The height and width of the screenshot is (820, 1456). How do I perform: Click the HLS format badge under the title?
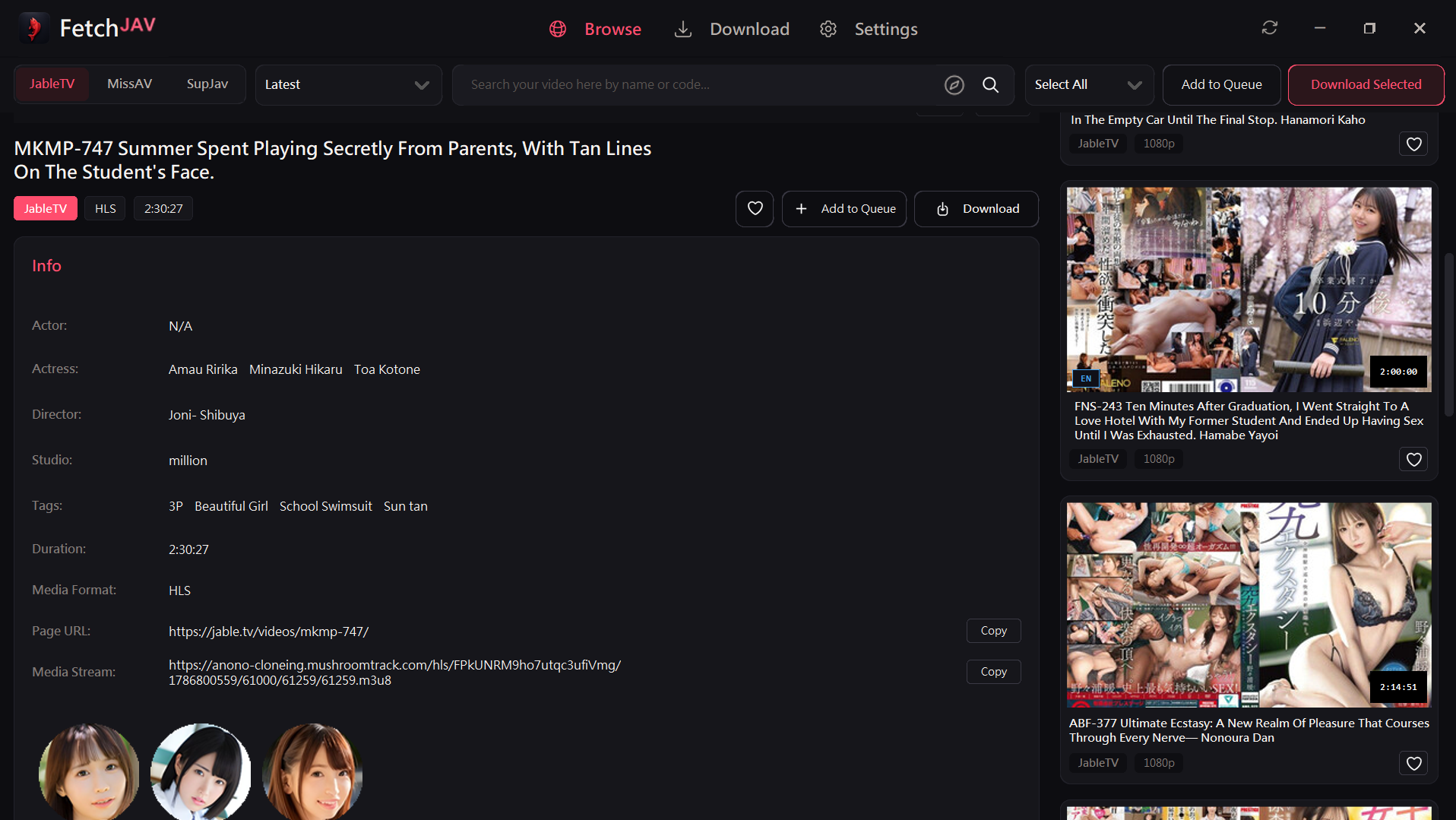click(x=105, y=209)
